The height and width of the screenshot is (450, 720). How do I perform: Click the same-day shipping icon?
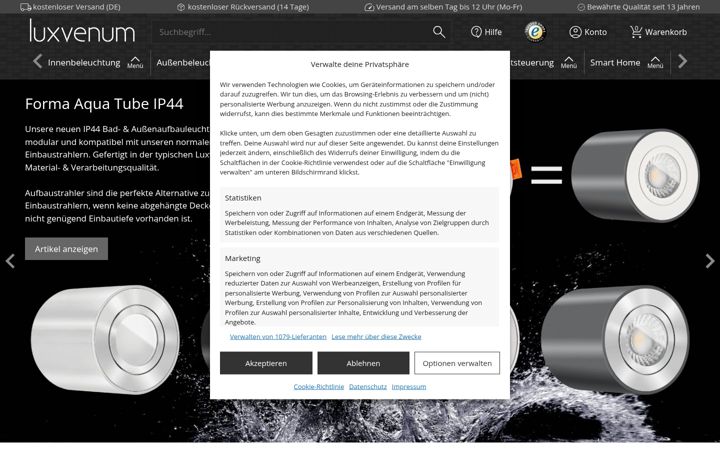click(369, 7)
